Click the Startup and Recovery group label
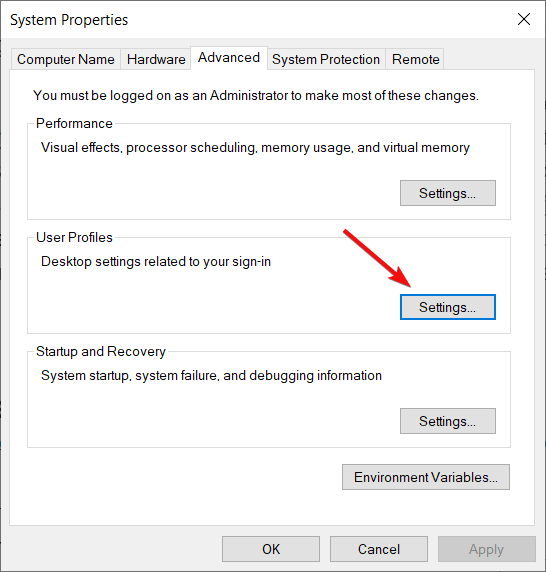This screenshot has height=572, width=546. point(101,351)
